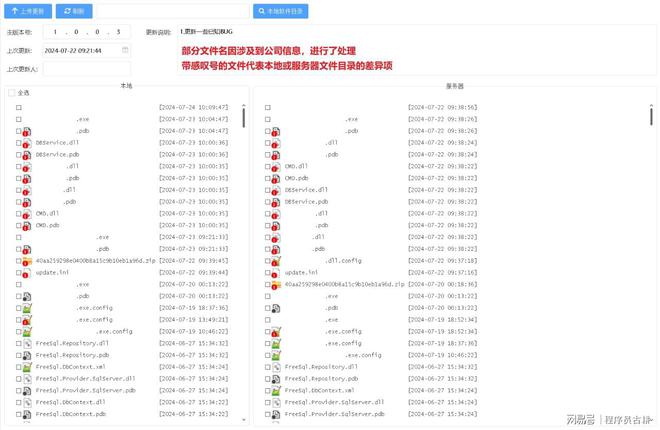Select local file name FreeSql.DbContext.pdb
This screenshot has width=660, height=430.
tap(71, 414)
